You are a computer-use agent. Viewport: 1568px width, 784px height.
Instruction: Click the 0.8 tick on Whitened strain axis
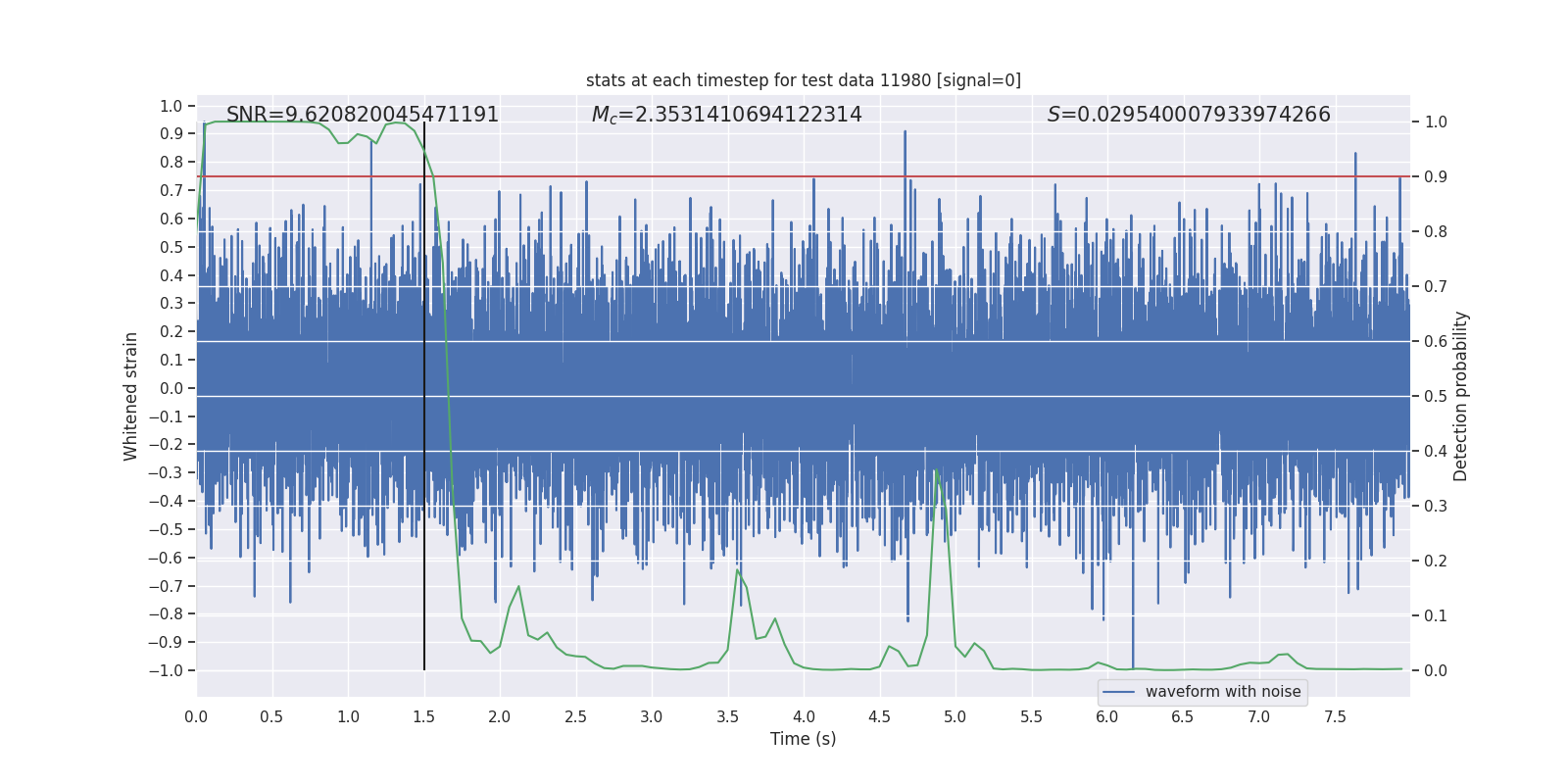pyautogui.click(x=171, y=162)
